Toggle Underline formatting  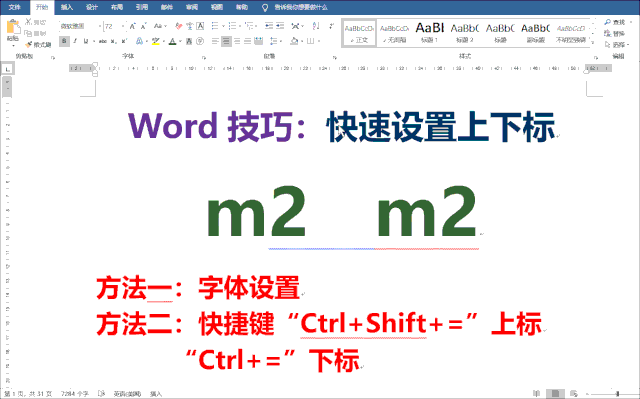[x=86, y=41]
